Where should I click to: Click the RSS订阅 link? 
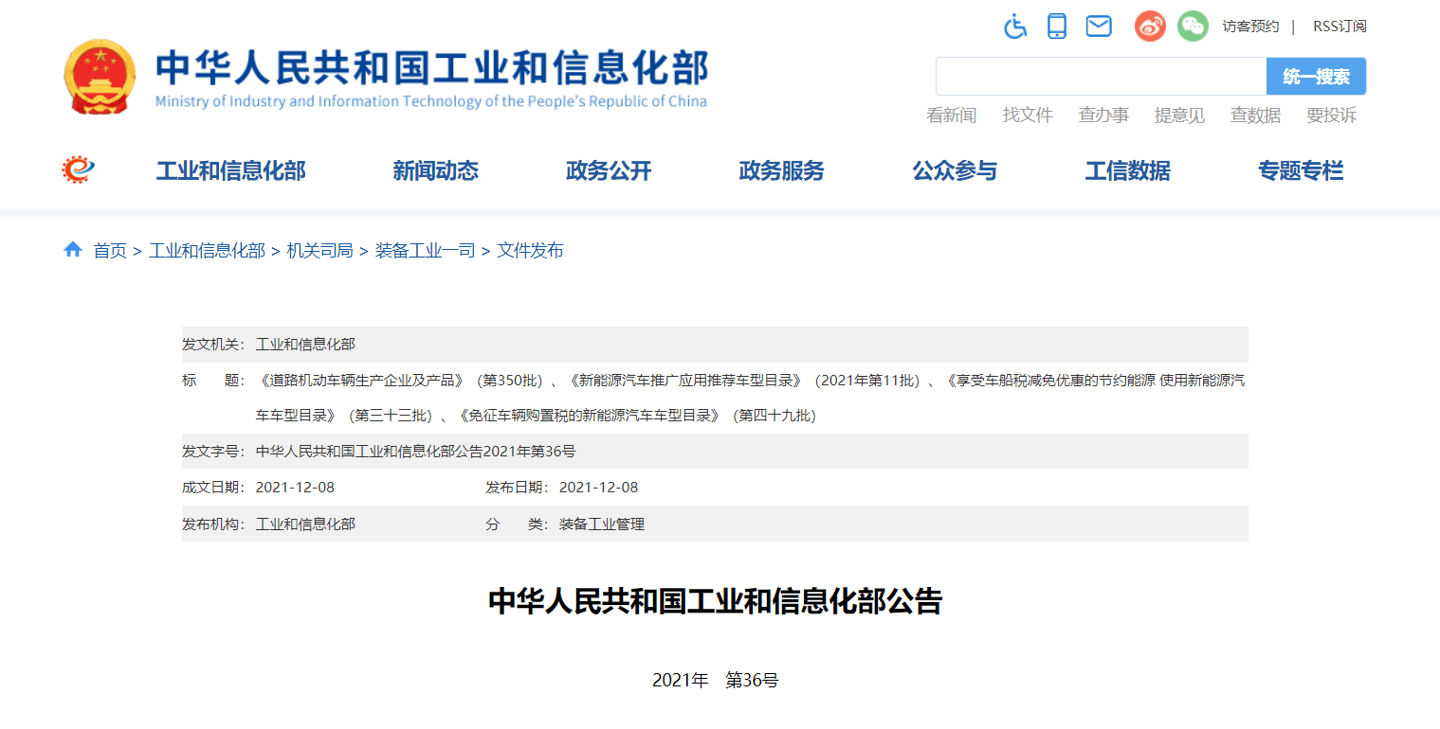tap(1339, 26)
